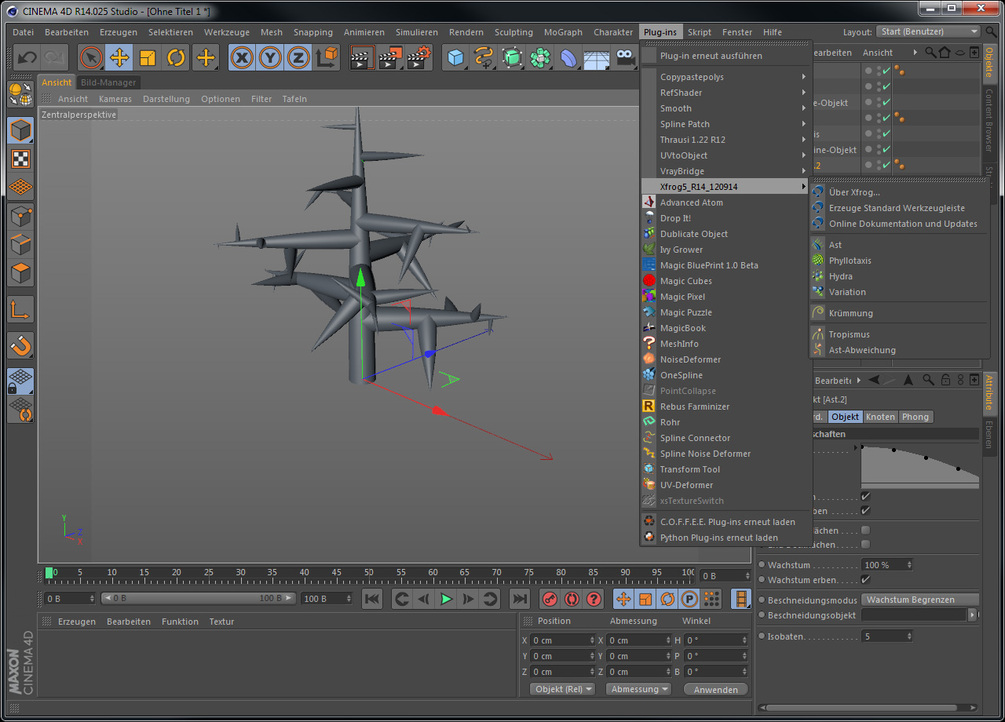Click the Axis mode L icon

21,310
